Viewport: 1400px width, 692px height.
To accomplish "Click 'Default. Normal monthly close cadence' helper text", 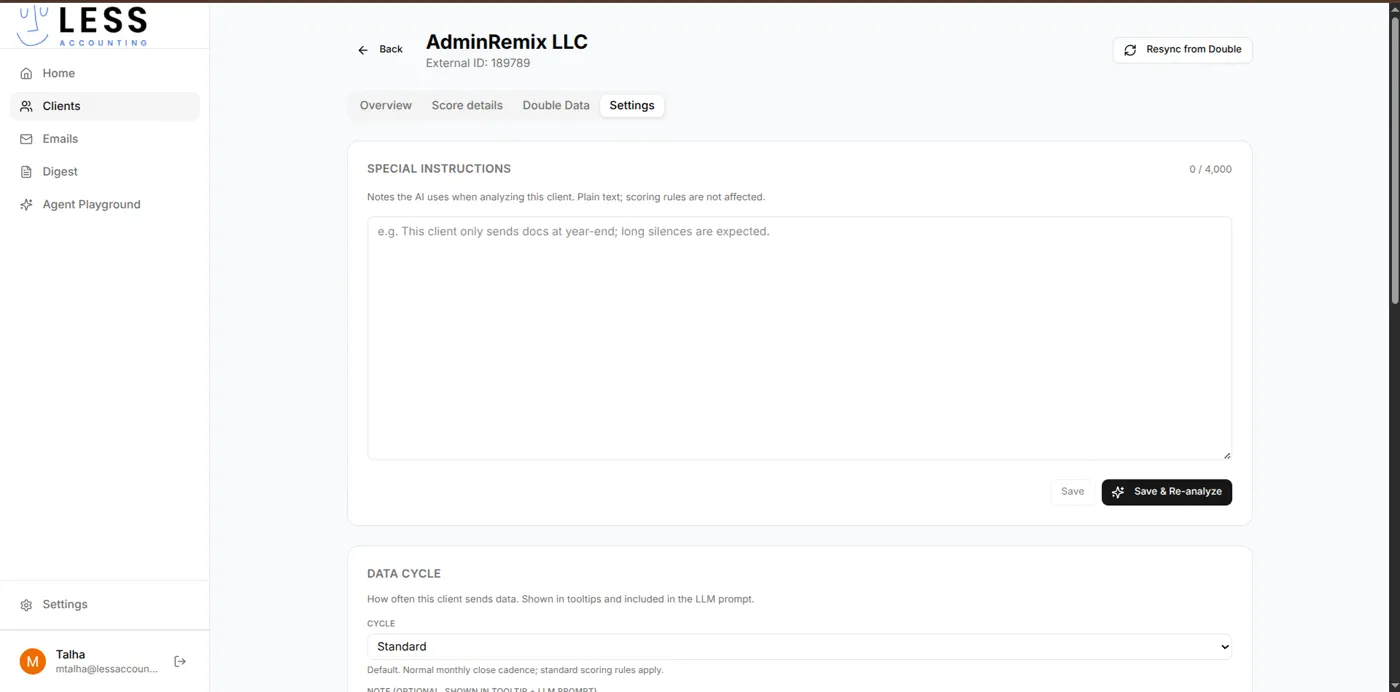I will (x=515, y=670).
